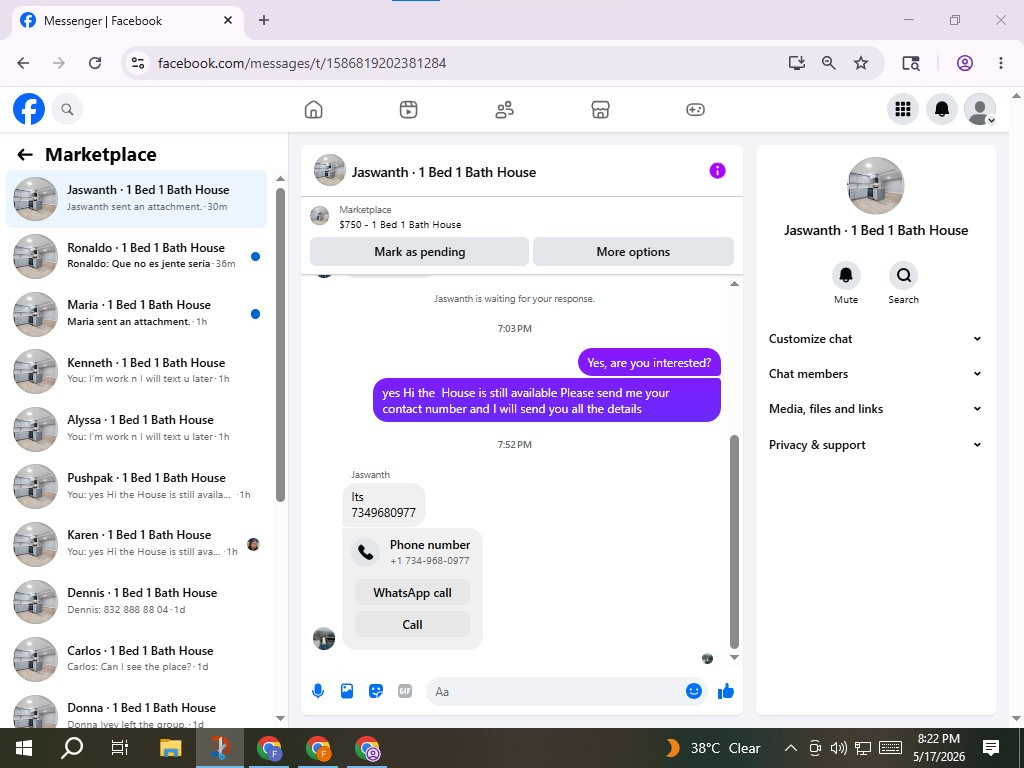
Task: Expand Privacy & support section
Action: pos(875,445)
